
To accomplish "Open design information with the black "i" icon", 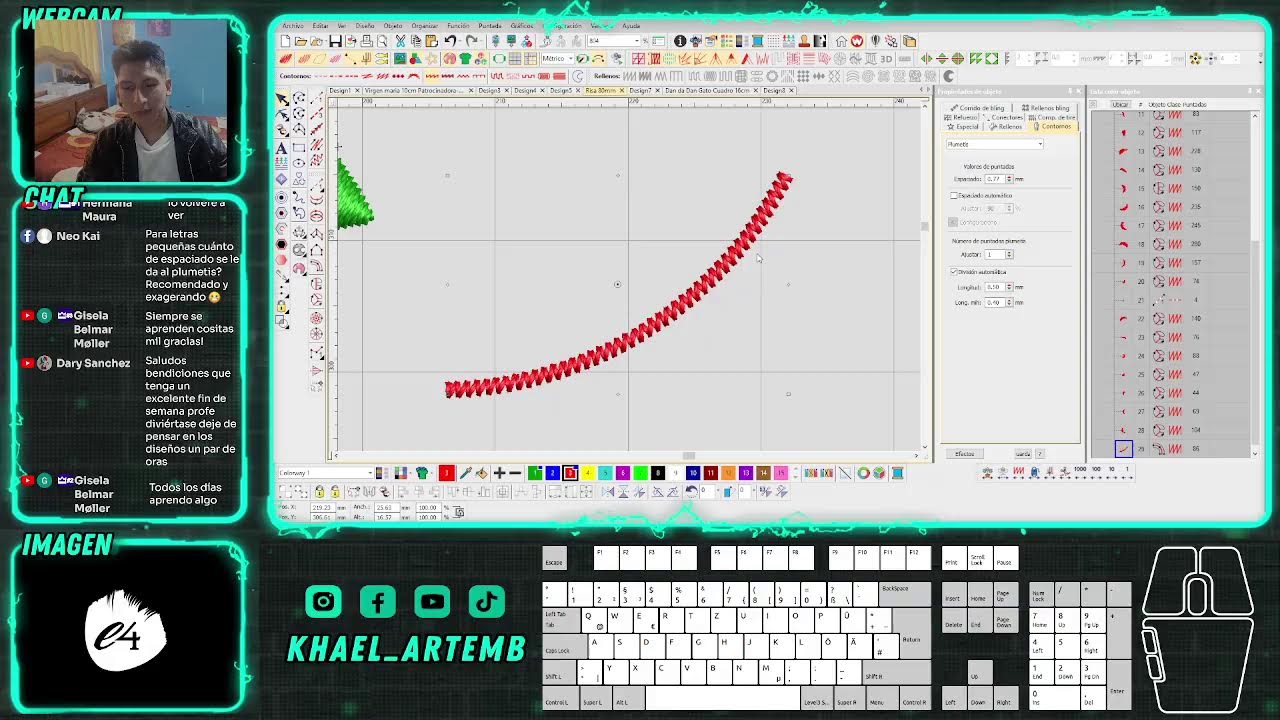I will coord(680,40).
